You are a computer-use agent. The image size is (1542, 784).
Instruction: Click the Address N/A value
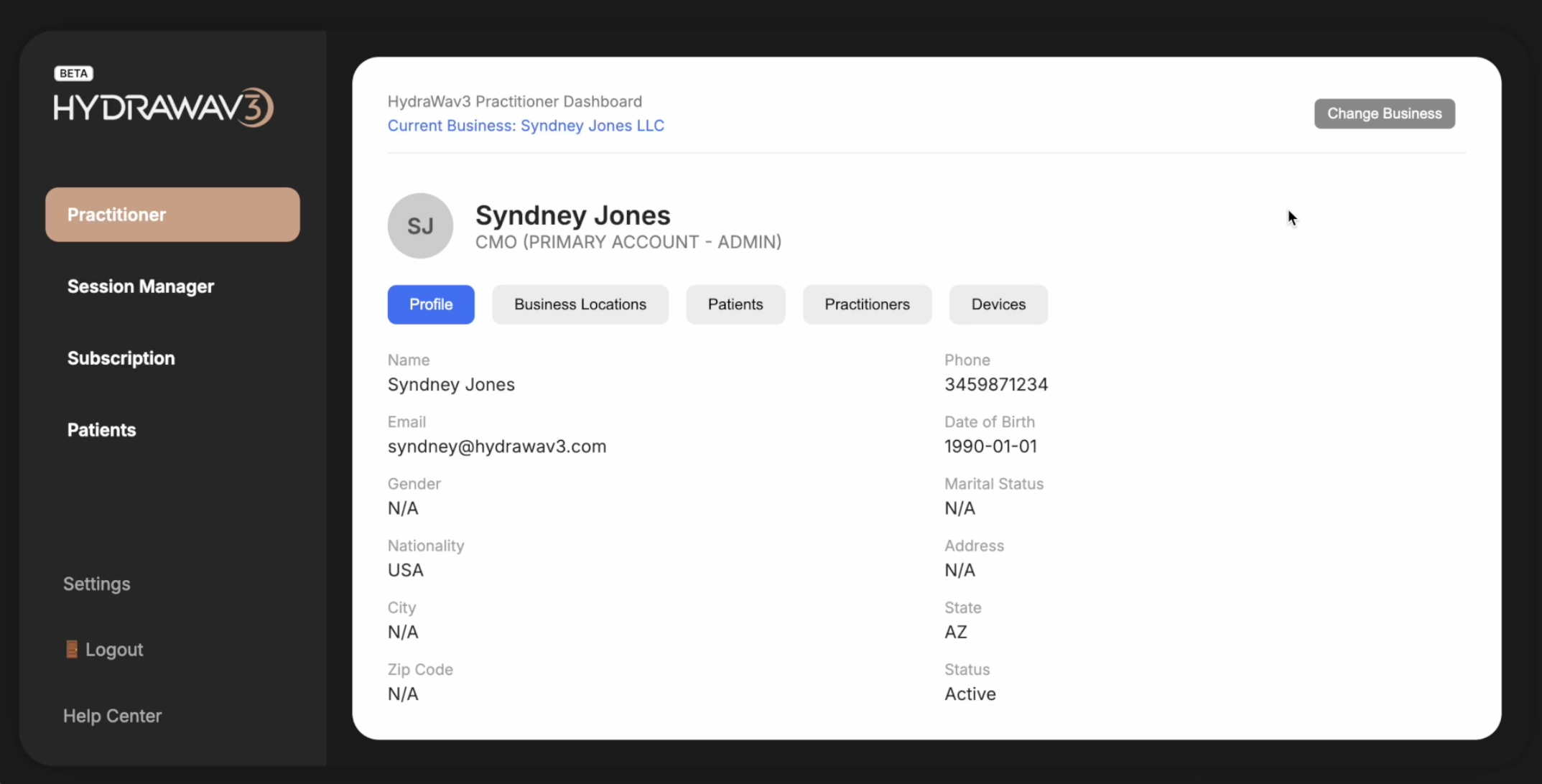pyautogui.click(x=960, y=570)
